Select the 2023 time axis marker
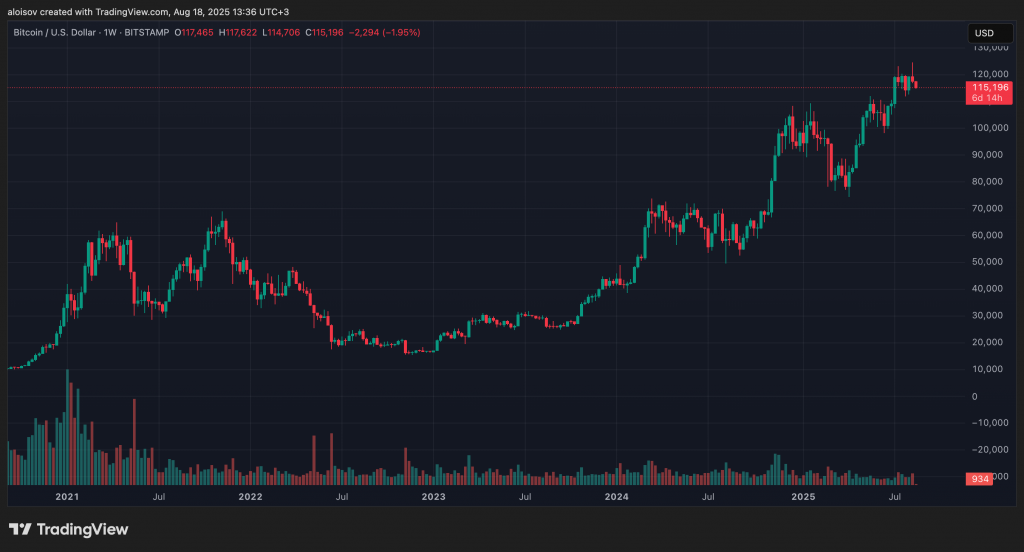The width and height of the screenshot is (1024, 552). click(433, 496)
